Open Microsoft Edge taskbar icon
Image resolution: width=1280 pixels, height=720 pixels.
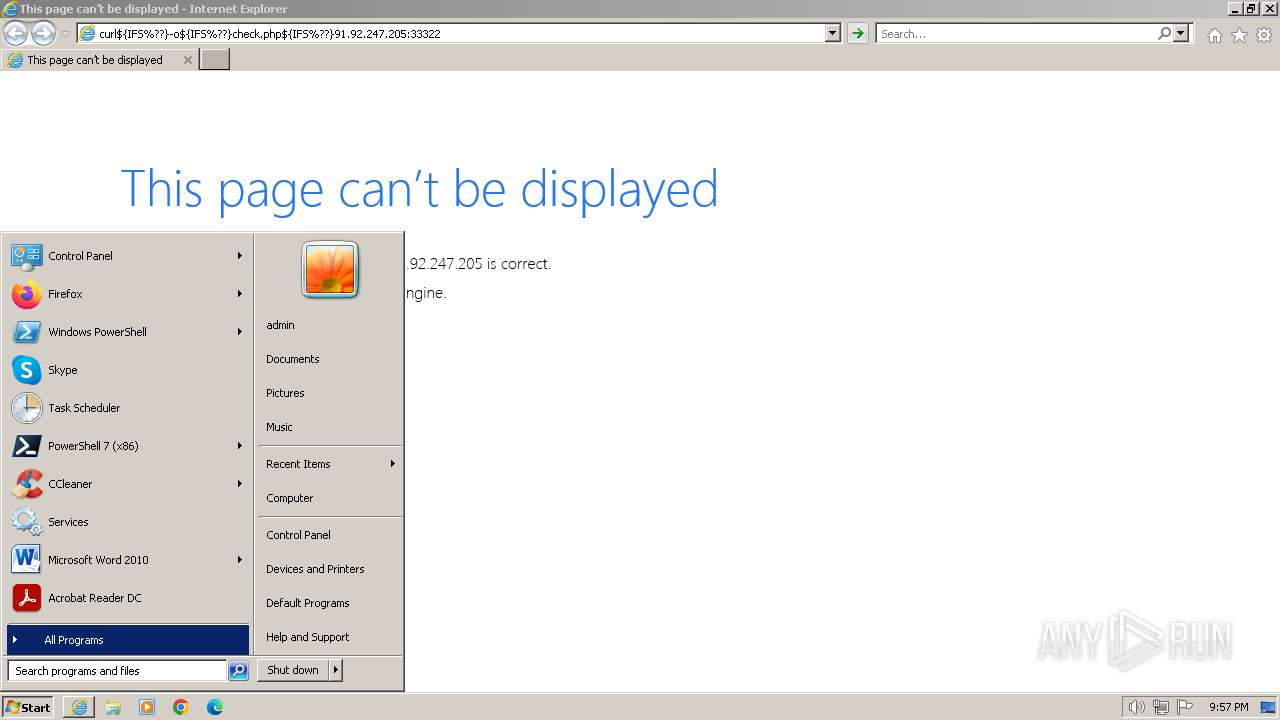[215, 707]
